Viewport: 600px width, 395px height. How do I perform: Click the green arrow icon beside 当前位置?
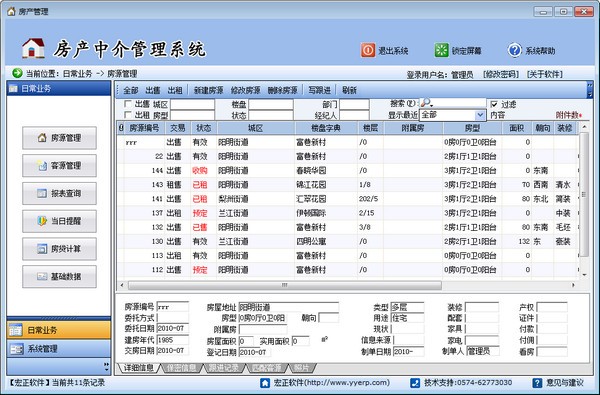(x=17, y=73)
